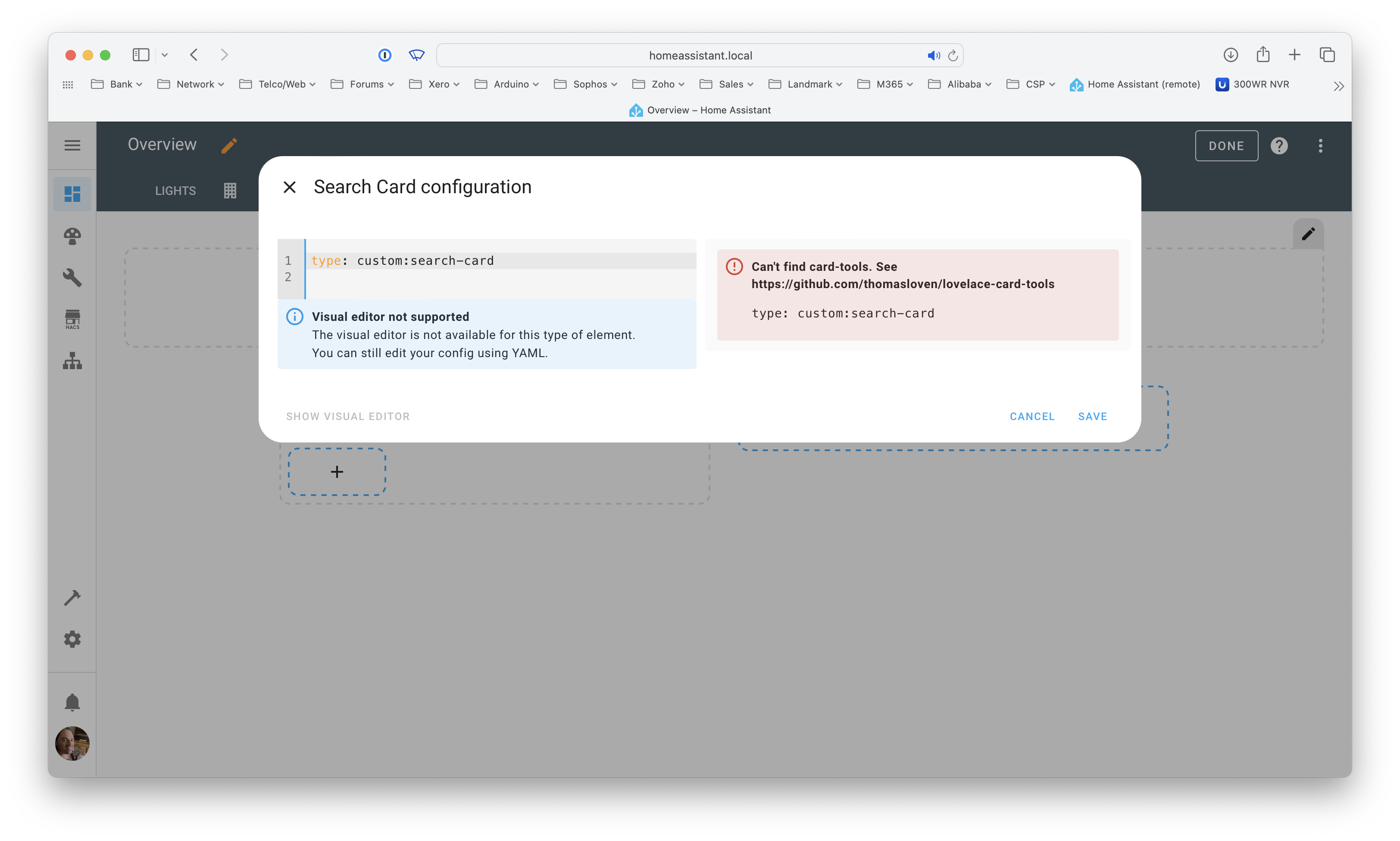This screenshot has height=841, width=1400.
Task: Switch to the LIGHTS view tab
Action: click(175, 191)
